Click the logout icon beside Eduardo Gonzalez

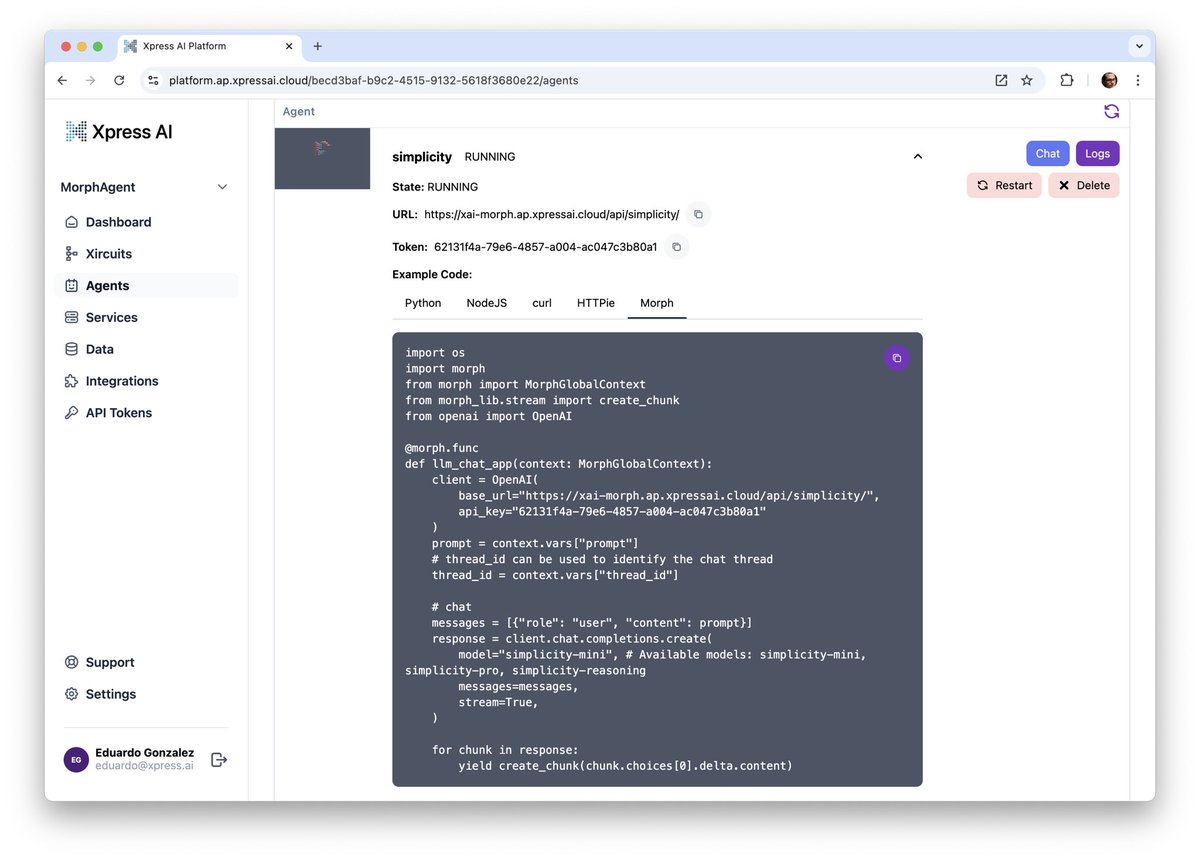click(220, 760)
